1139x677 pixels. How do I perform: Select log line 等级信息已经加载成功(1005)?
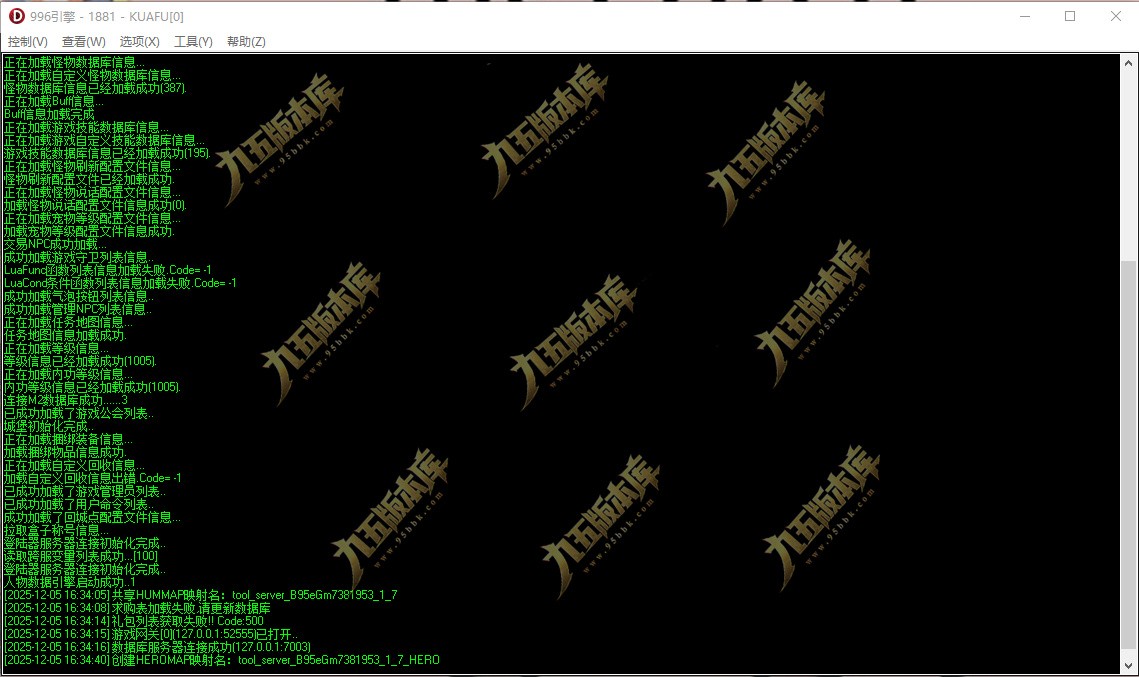(x=80, y=361)
